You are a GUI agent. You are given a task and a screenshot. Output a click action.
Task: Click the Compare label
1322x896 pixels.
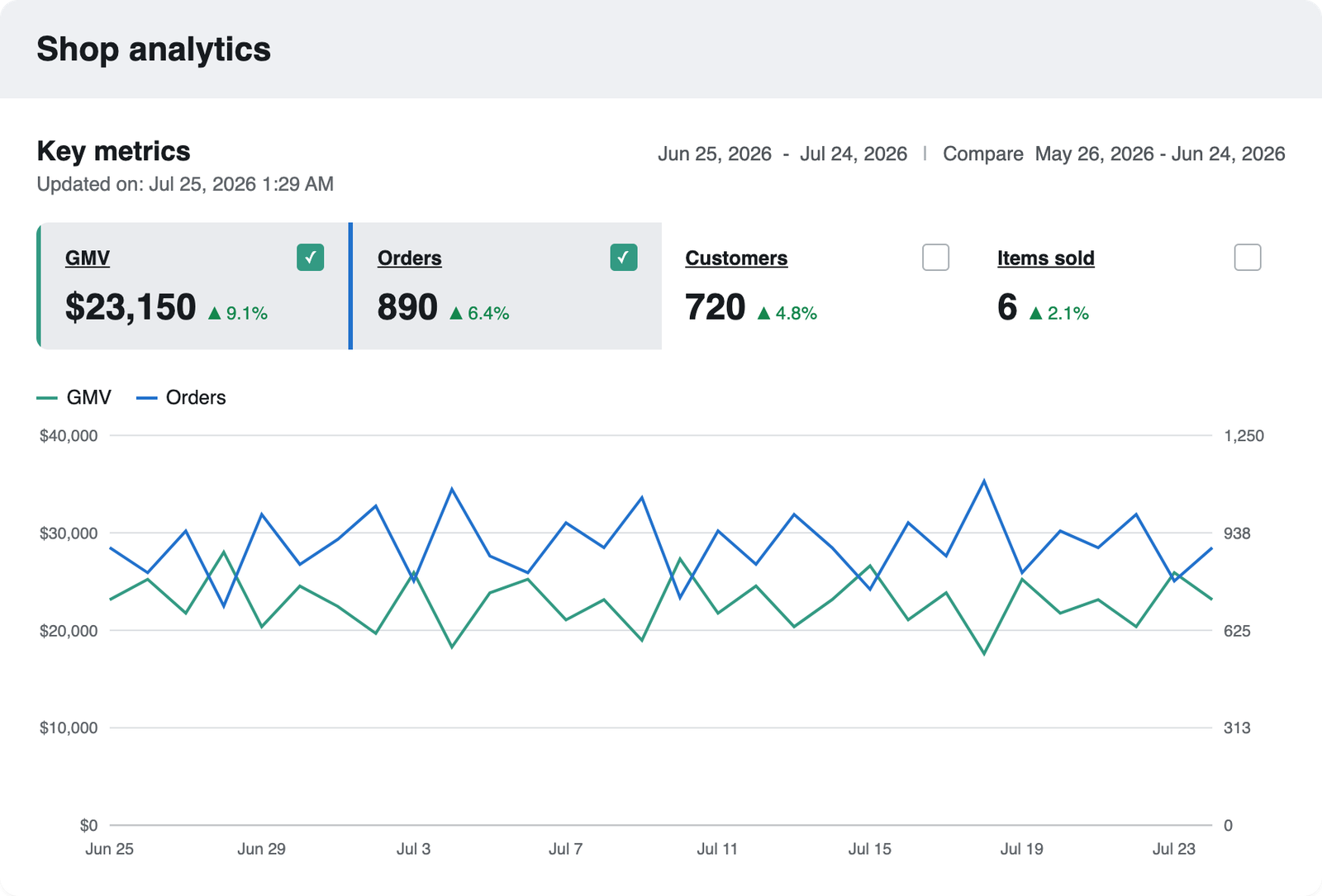(983, 154)
